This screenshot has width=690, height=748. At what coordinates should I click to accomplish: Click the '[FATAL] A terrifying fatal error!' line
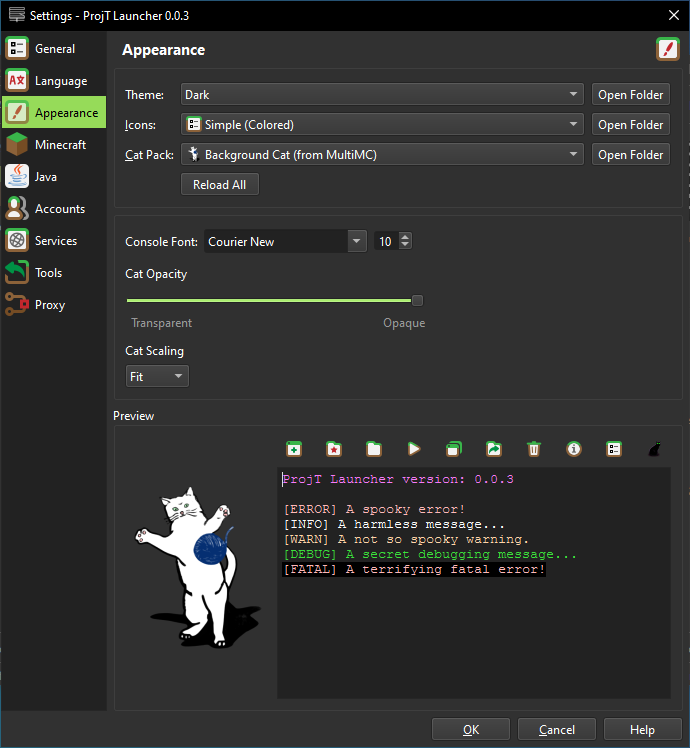tap(414, 569)
